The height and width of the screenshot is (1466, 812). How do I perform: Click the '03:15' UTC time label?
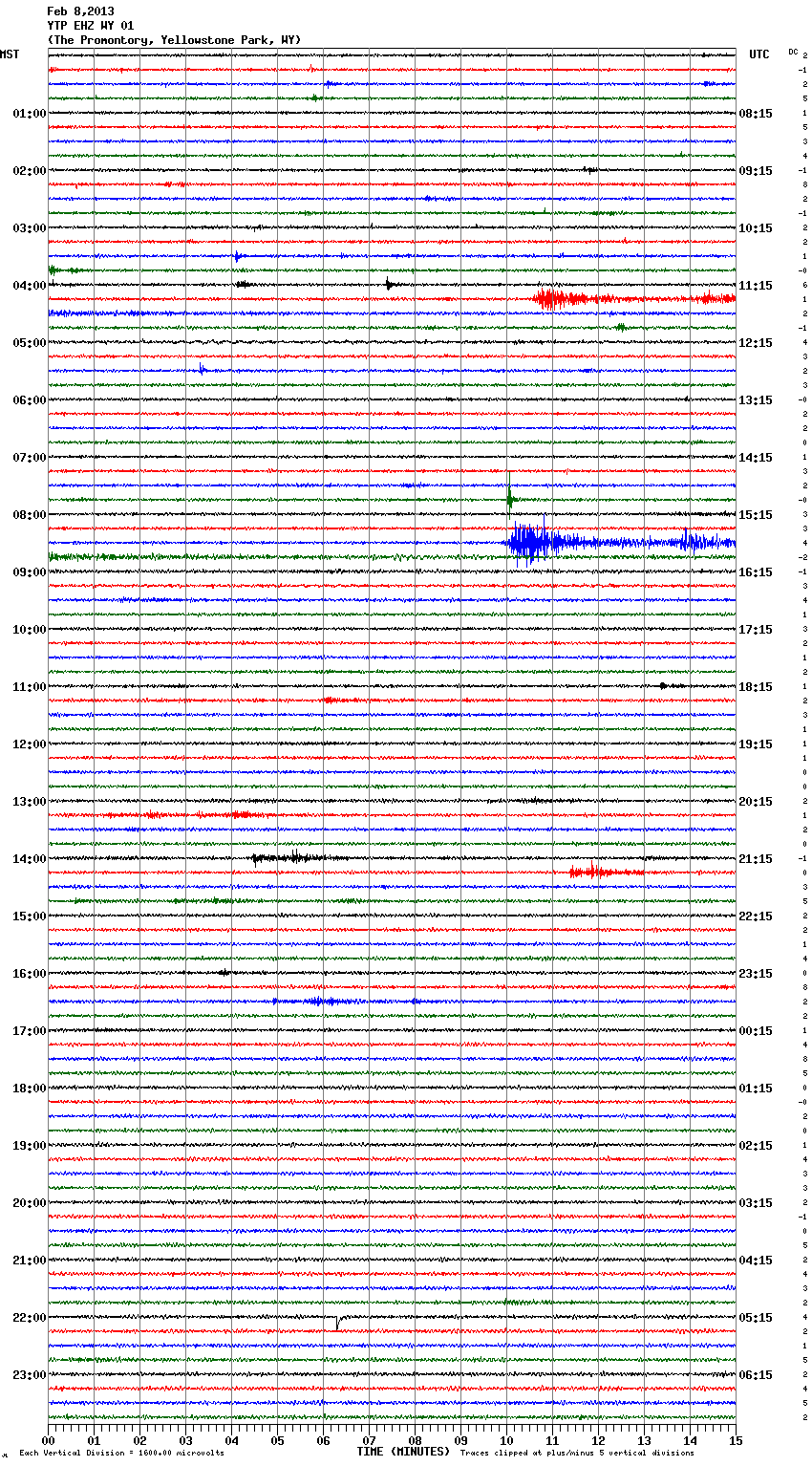click(x=756, y=1203)
